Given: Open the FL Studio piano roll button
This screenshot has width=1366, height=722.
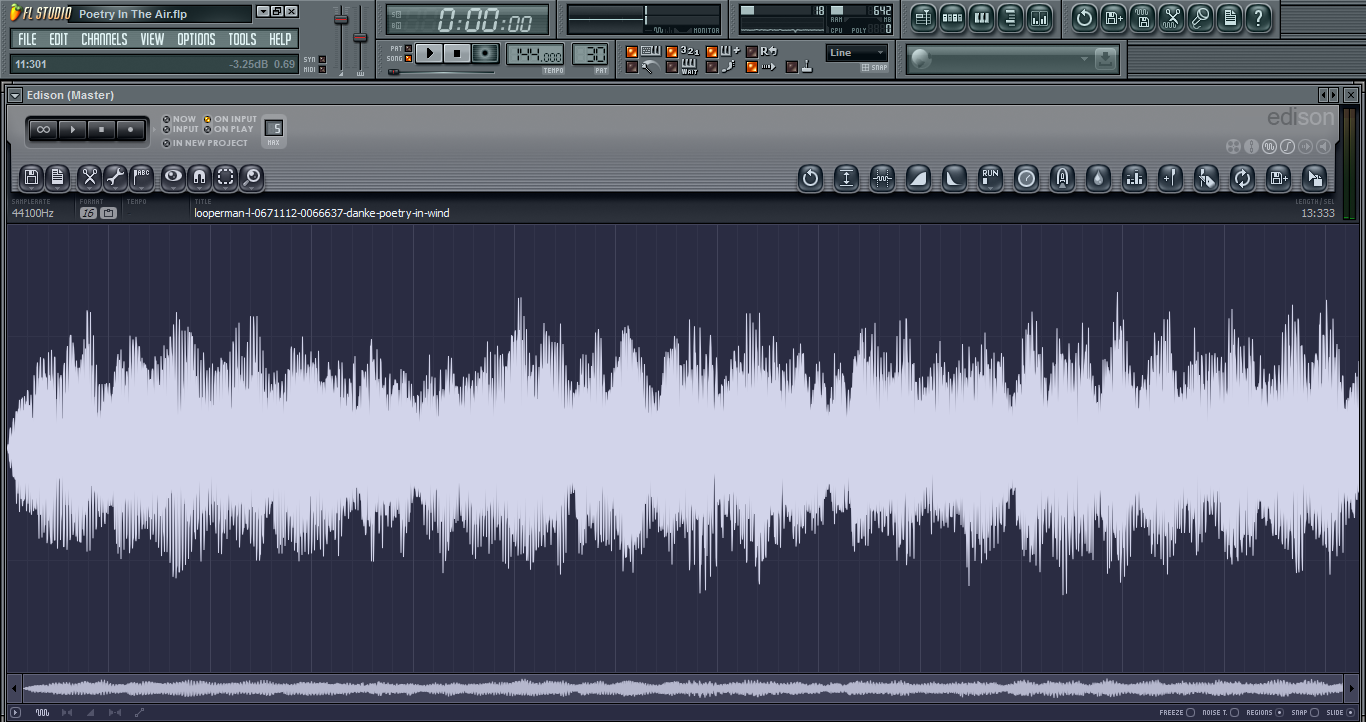Looking at the screenshot, I should [981, 17].
